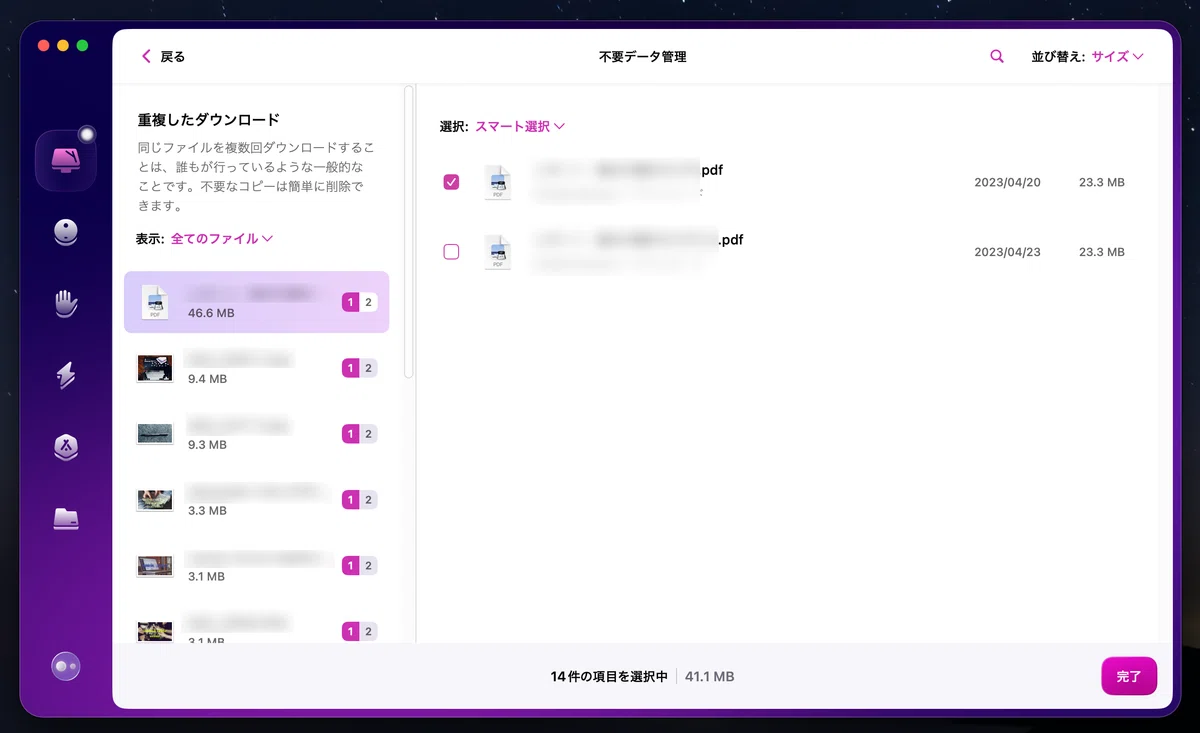Click selection badge of the 46.6 MB group
This screenshot has height=733, width=1200.
point(359,302)
